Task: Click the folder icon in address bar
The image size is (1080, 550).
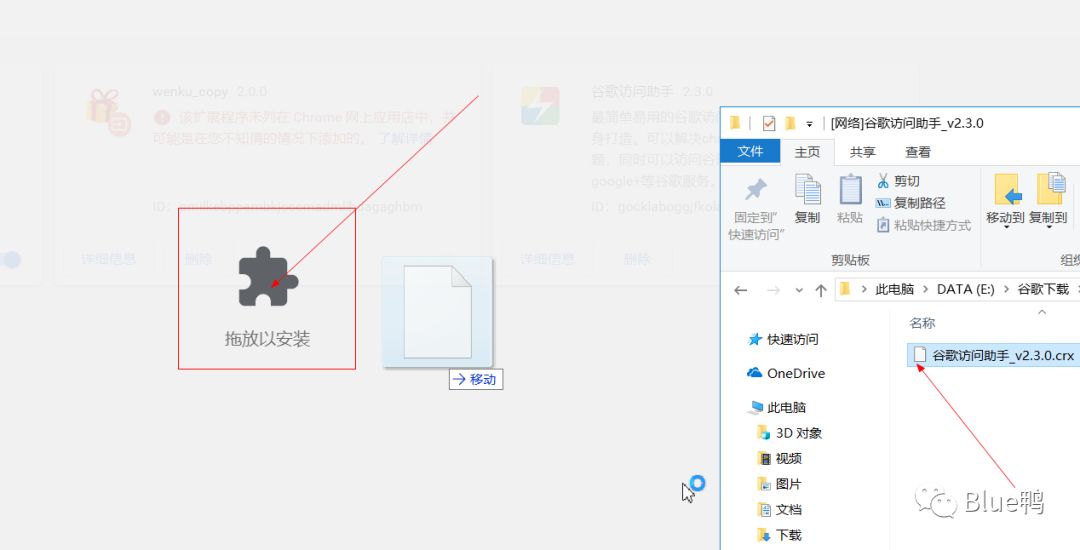Action: (x=846, y=289)
